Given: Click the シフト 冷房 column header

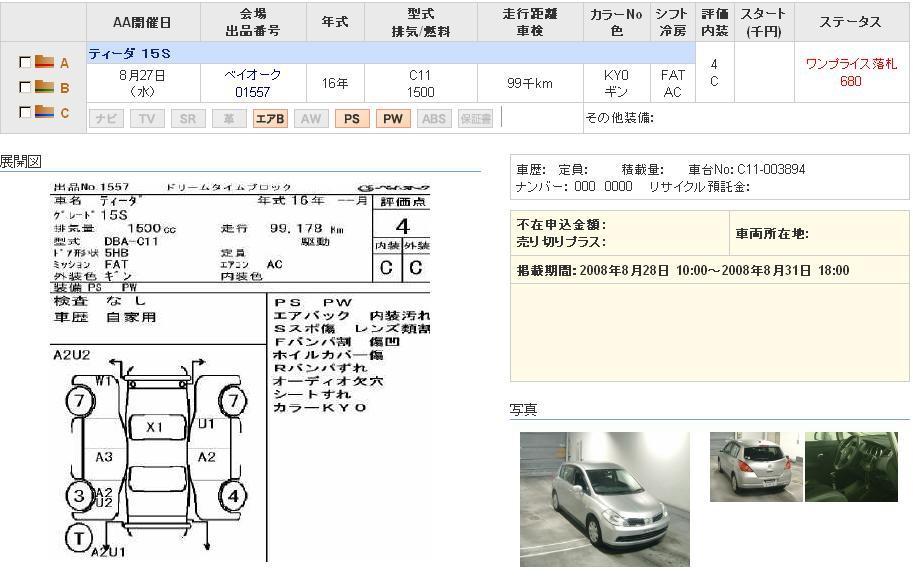Looking at the screenshot, I should click(x=672, y=22).
